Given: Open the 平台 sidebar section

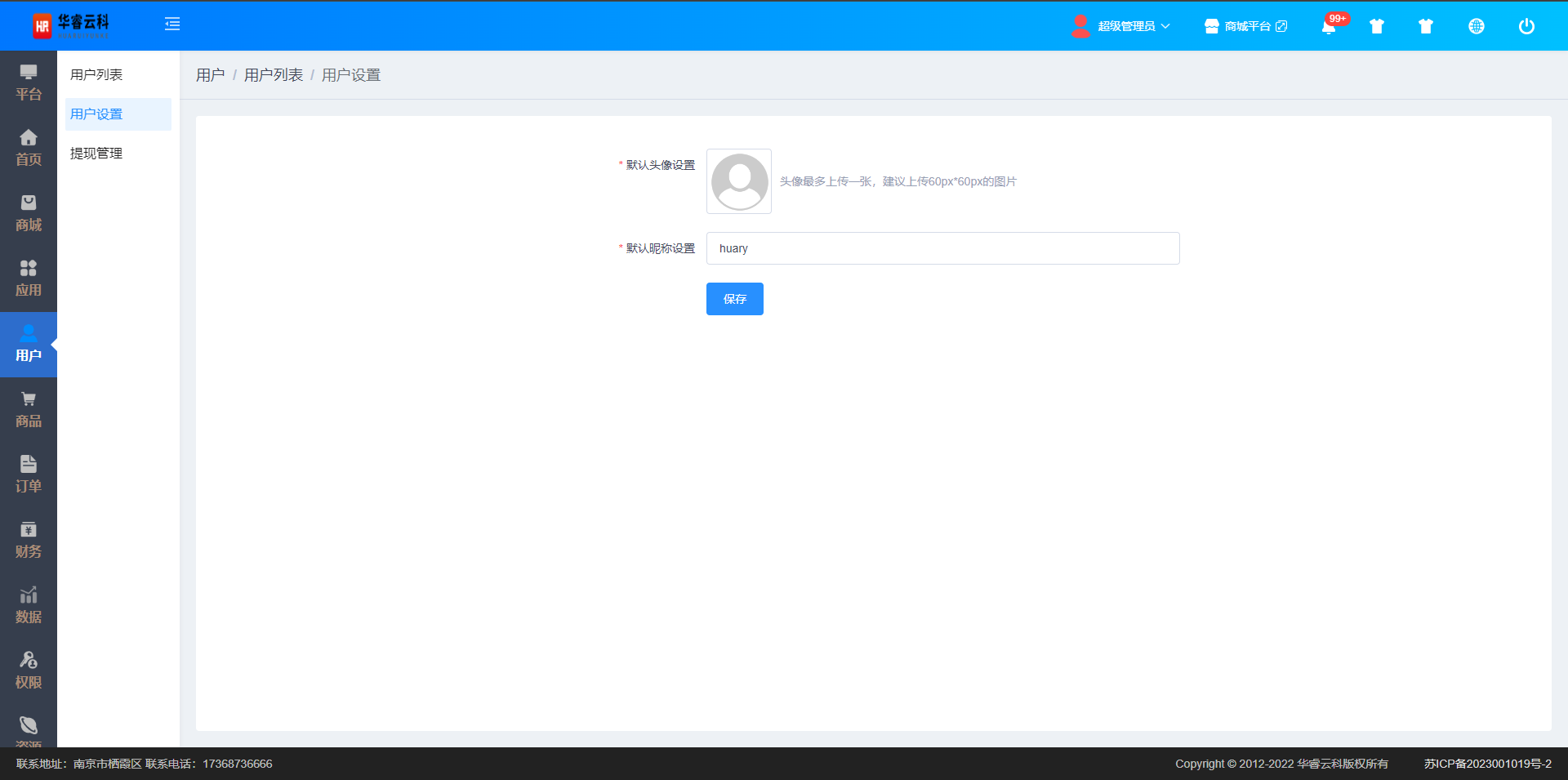Looking at the screenshot, I should (x=29, y=82).
